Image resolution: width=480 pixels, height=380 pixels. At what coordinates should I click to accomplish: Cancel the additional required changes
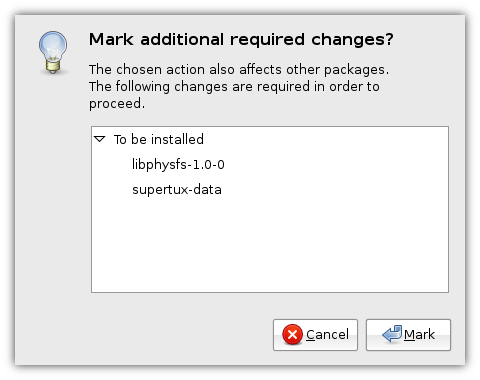(315, 335)
